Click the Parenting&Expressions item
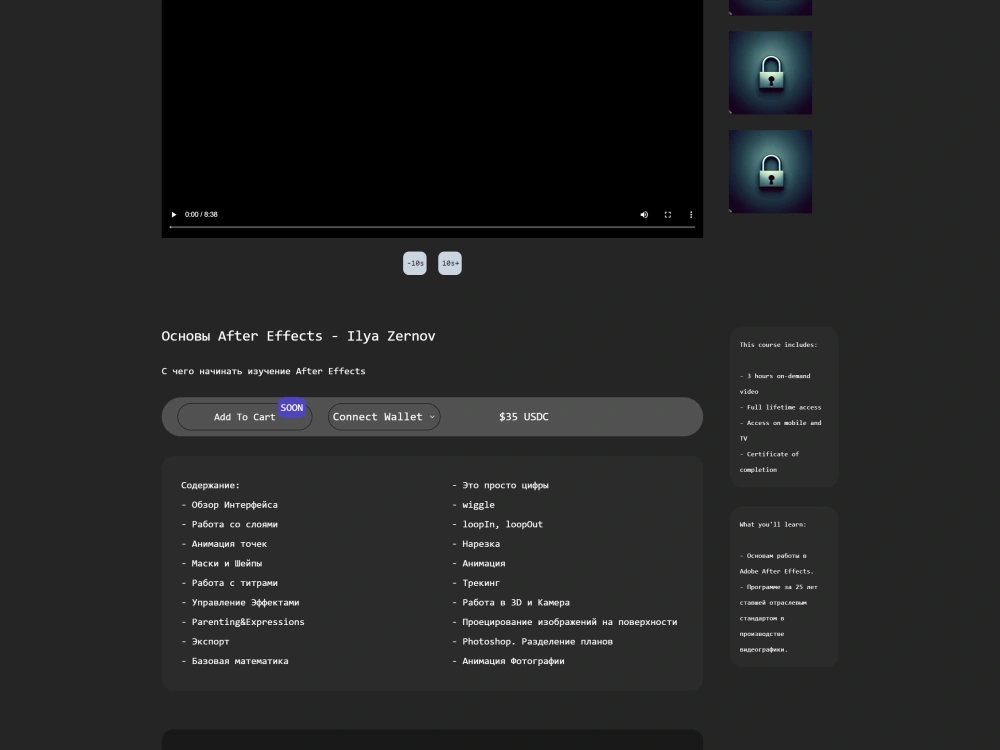Image resolution: width=1000 pixels, height=750 pixels. click(x=243, y=622)
